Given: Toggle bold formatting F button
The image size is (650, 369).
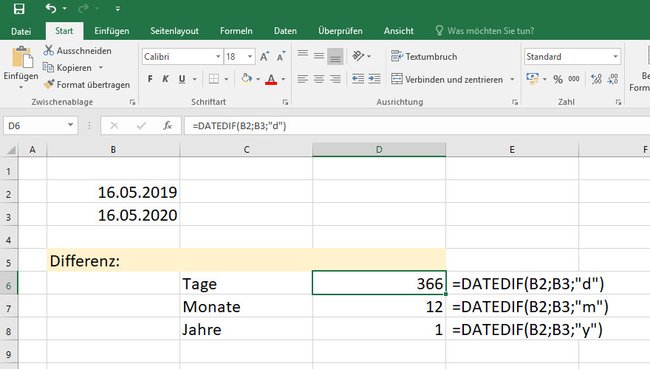Looking at the screenshot, I should pos(150,79).
